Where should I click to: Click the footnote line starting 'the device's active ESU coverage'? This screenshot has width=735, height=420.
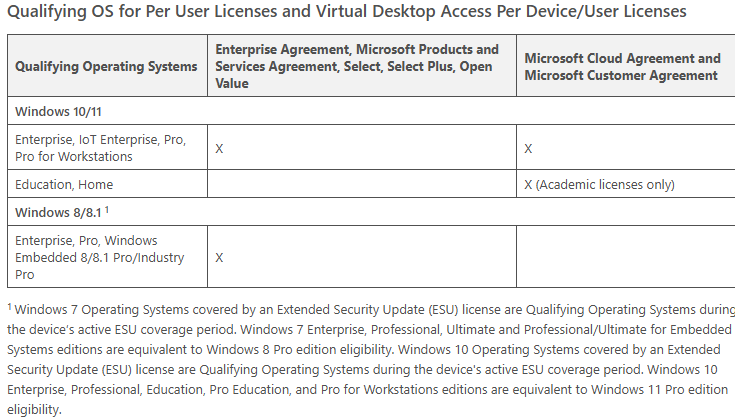[369, 330]
